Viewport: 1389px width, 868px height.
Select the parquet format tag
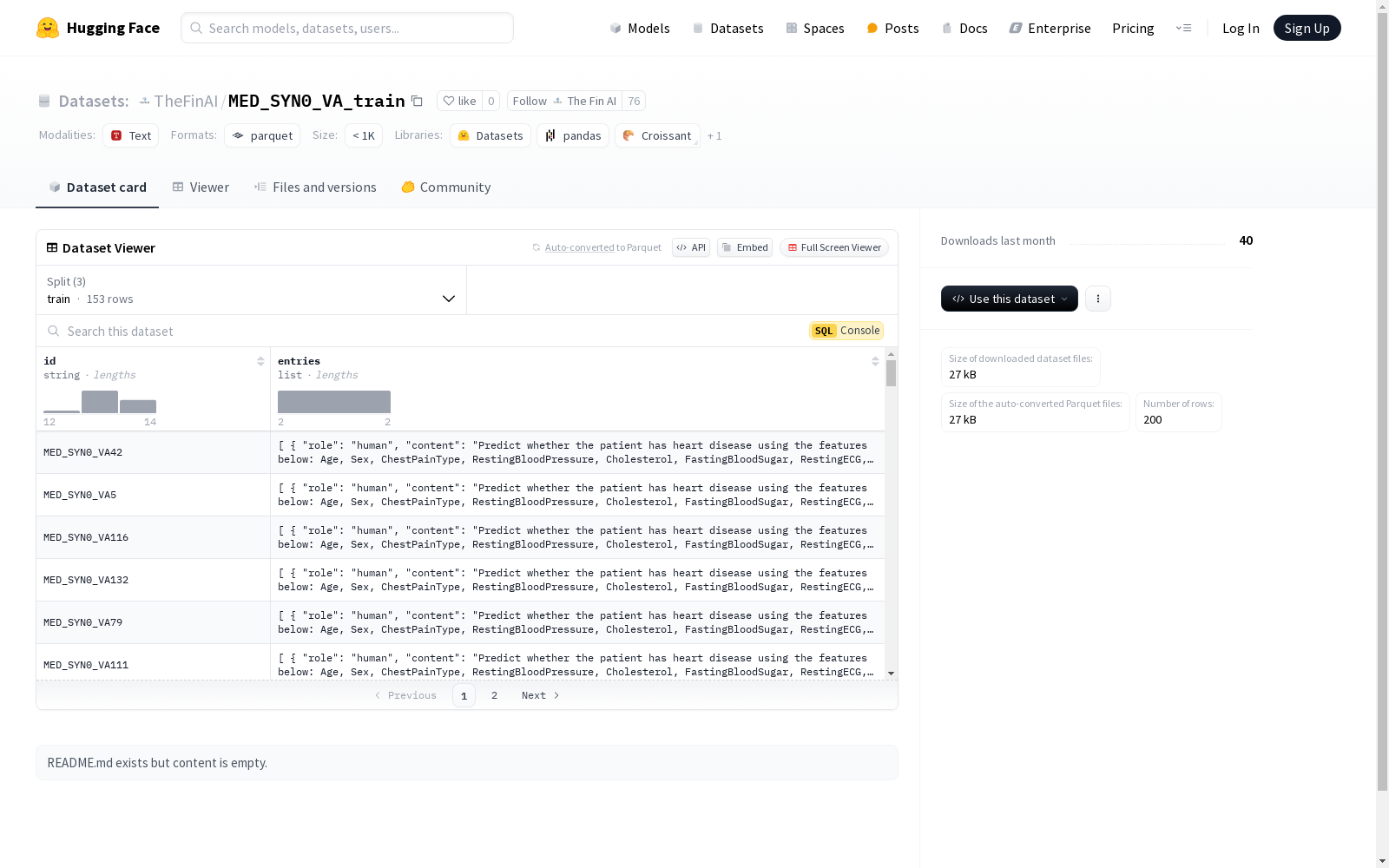click(262, 135)
